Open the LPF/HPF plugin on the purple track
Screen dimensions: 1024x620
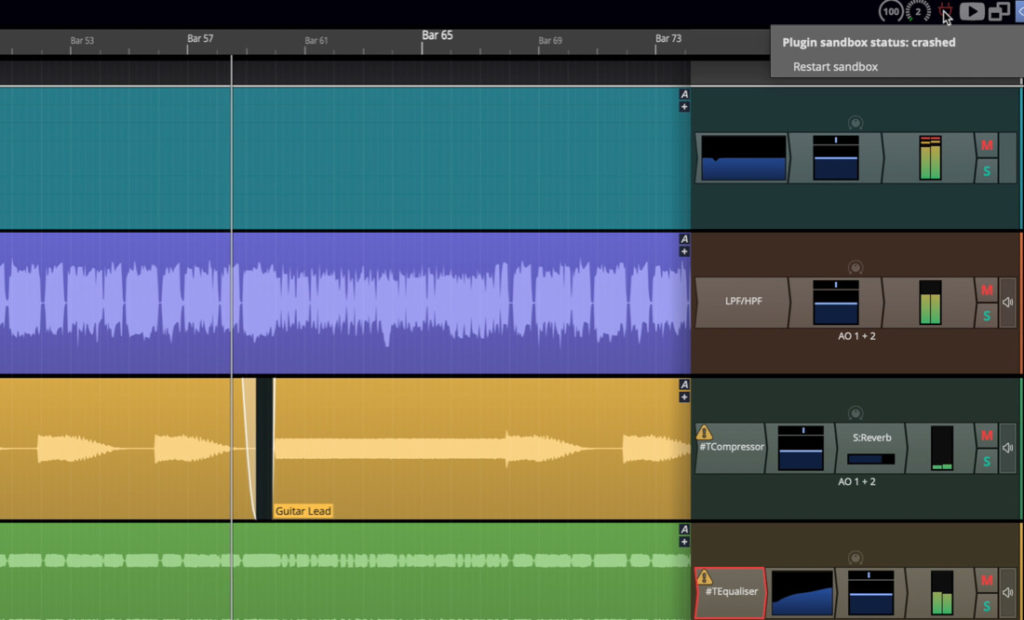[x=745, y=300]
